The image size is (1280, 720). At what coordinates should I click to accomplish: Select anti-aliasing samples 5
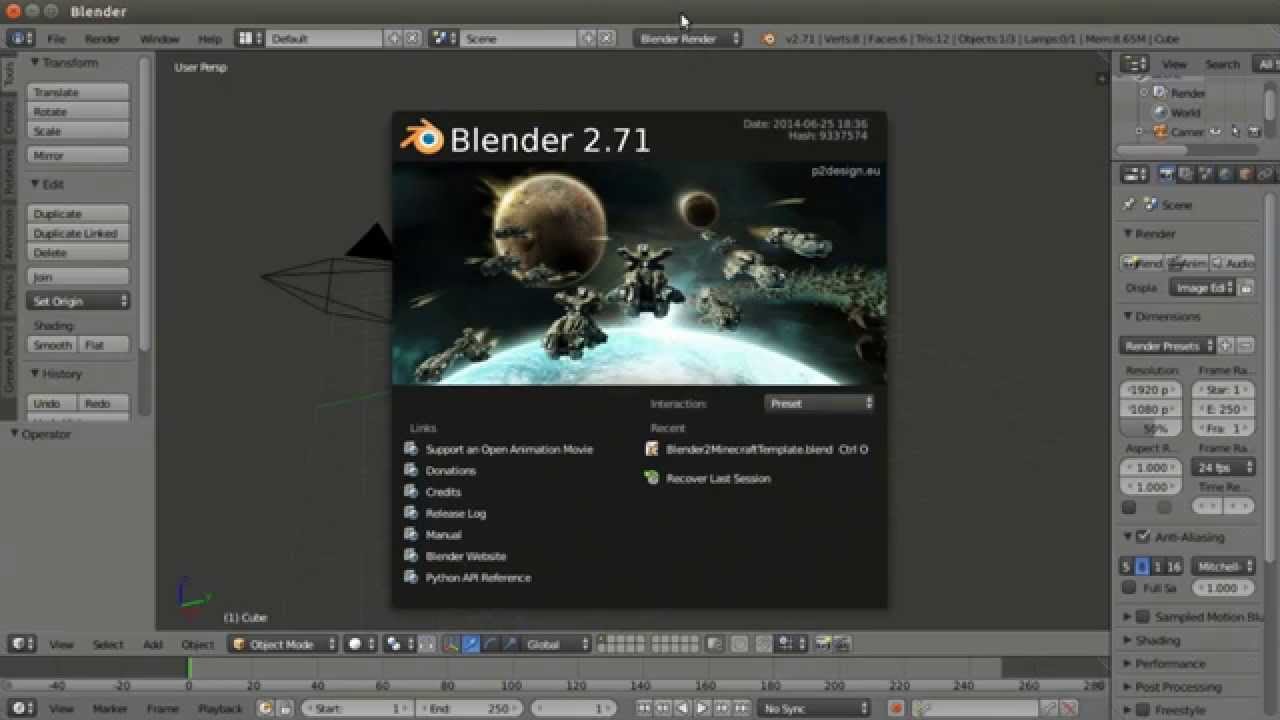[1126, 567]
